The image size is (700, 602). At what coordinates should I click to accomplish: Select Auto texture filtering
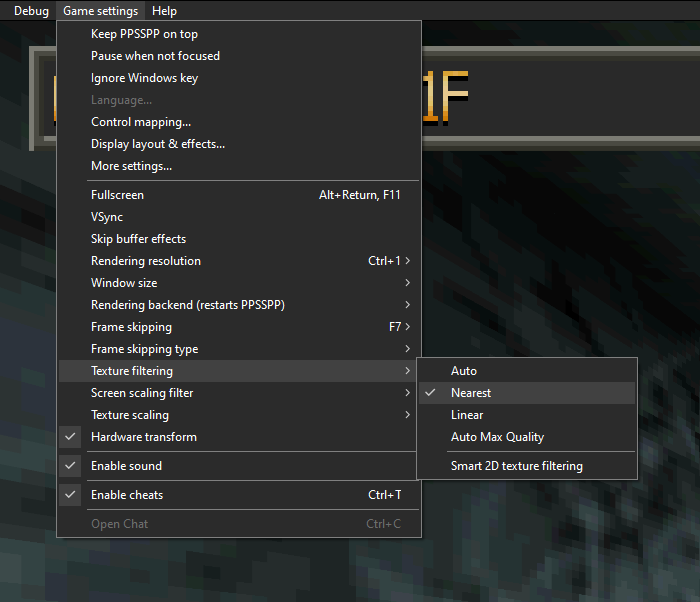[527, 371]
